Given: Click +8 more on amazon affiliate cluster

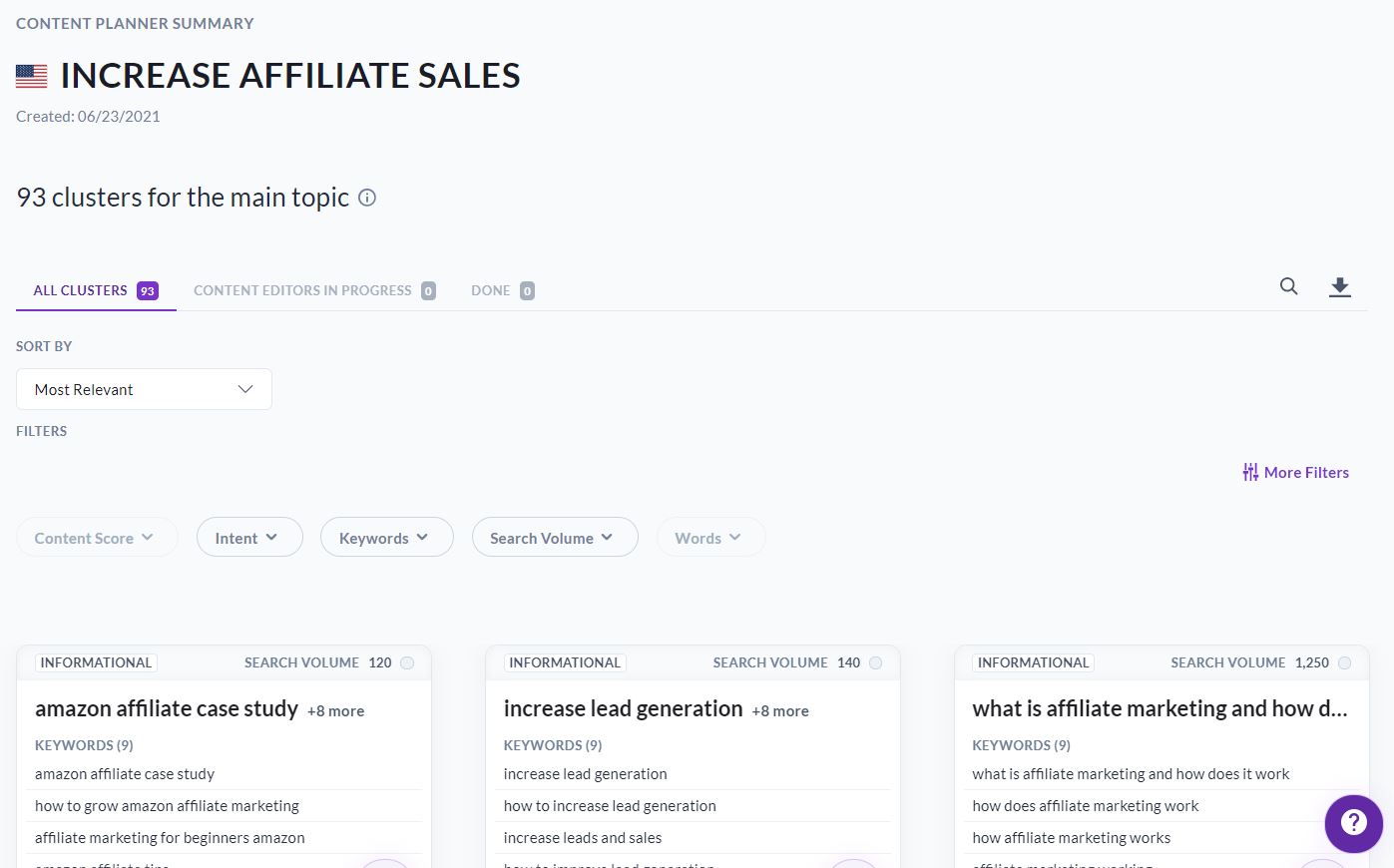Looking at the screenshot, I should pyautogui.click(x=335, y=711).
